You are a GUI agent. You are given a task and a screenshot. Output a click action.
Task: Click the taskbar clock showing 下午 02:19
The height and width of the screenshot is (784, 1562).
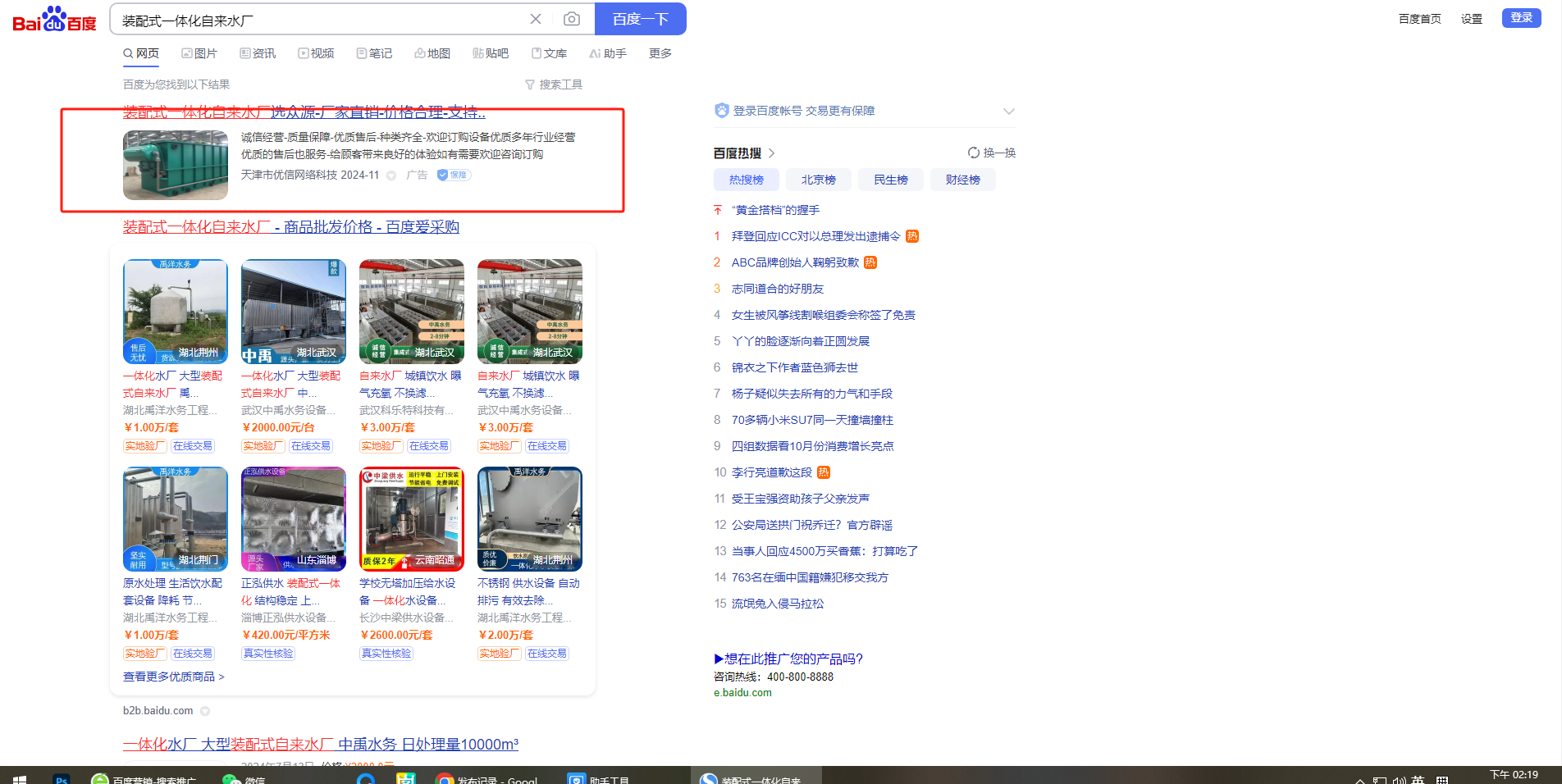coord(1514,775)
